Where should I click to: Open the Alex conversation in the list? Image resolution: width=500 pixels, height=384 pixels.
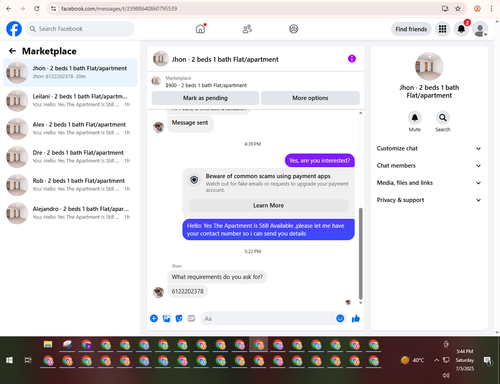tap(70, 128)
